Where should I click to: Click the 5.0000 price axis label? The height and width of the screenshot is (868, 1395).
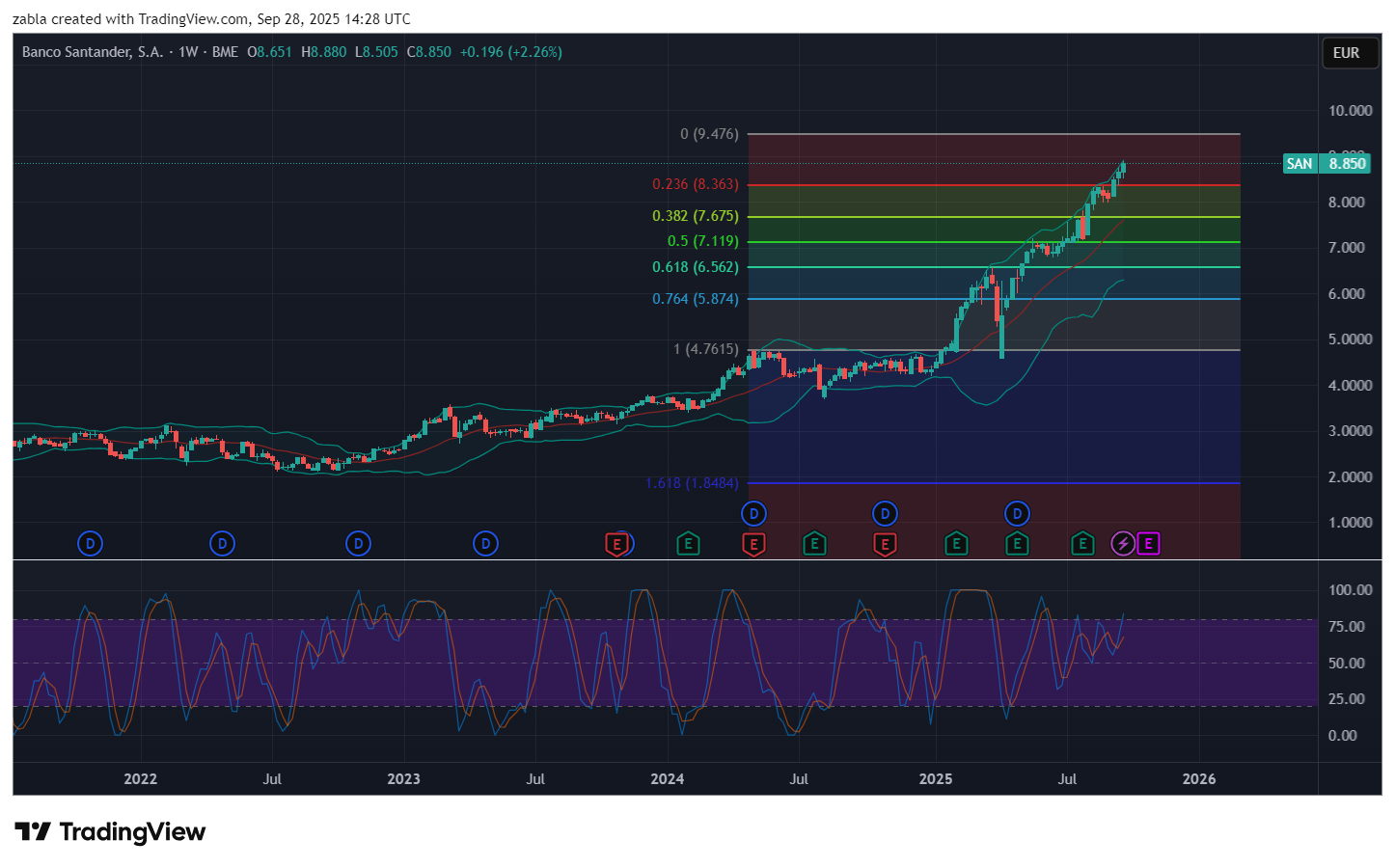click(x=1350, y=339)
